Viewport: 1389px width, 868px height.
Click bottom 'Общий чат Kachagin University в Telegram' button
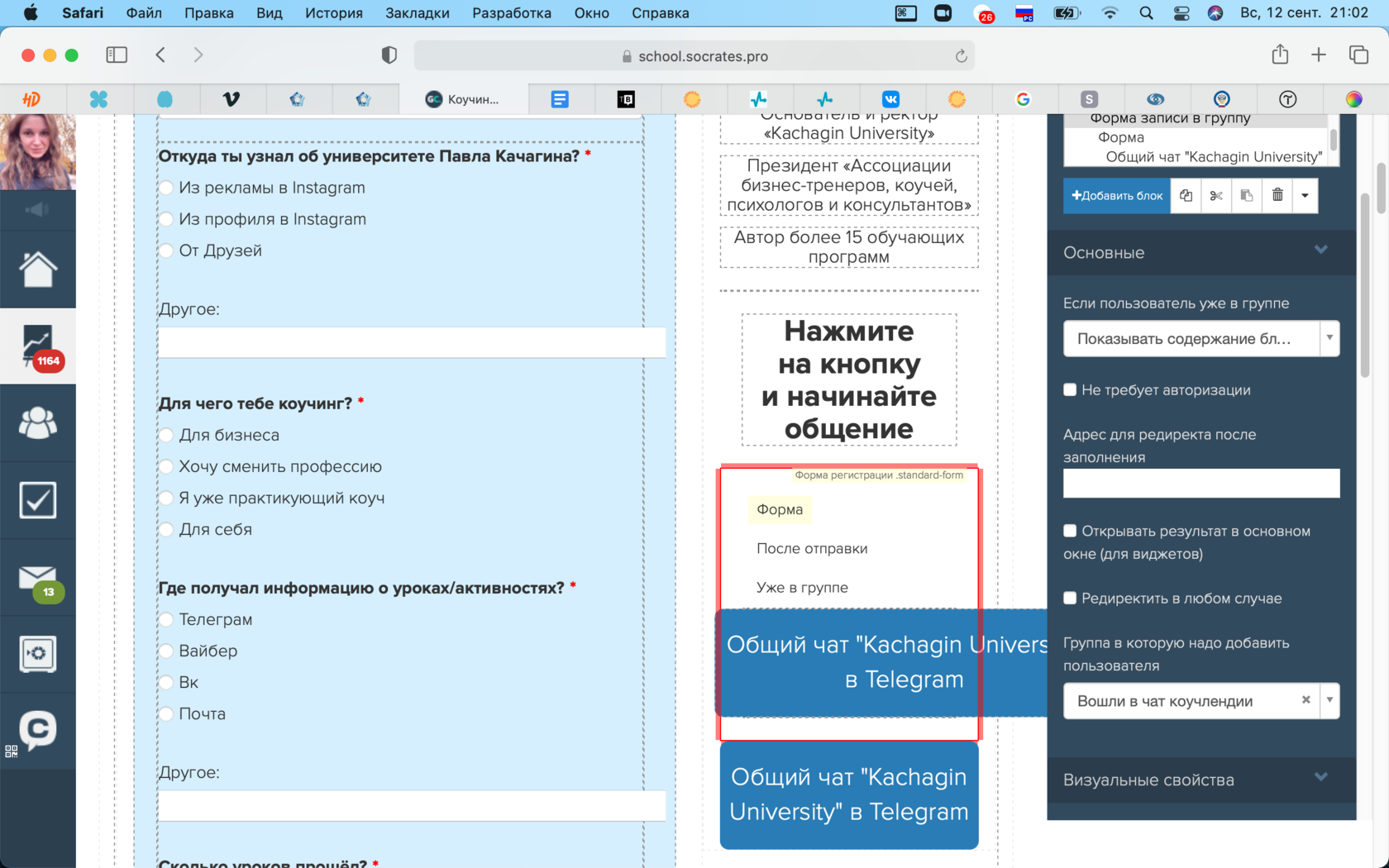click(x=848, y=794)
